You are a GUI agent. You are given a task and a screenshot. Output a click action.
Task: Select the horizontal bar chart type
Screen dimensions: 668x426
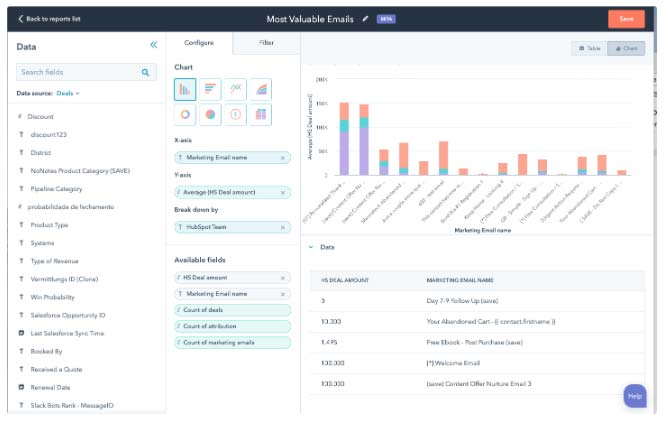click(x=210, y=89)
